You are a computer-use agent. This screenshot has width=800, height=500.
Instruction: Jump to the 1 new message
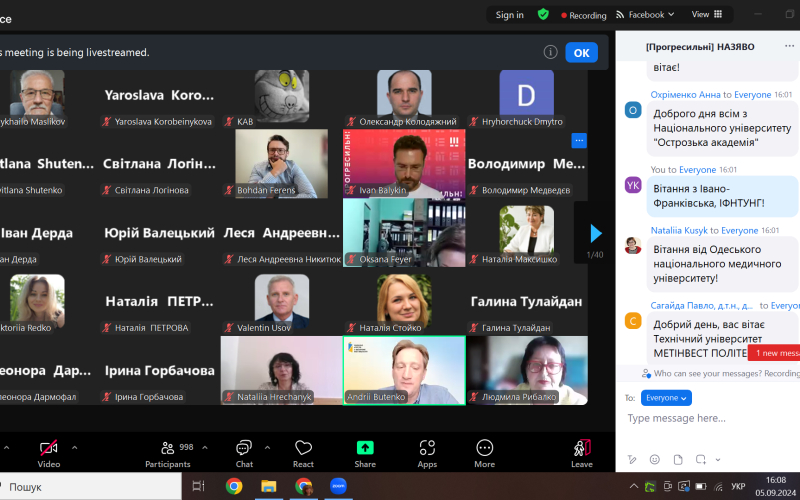click(x=774, y=353)
